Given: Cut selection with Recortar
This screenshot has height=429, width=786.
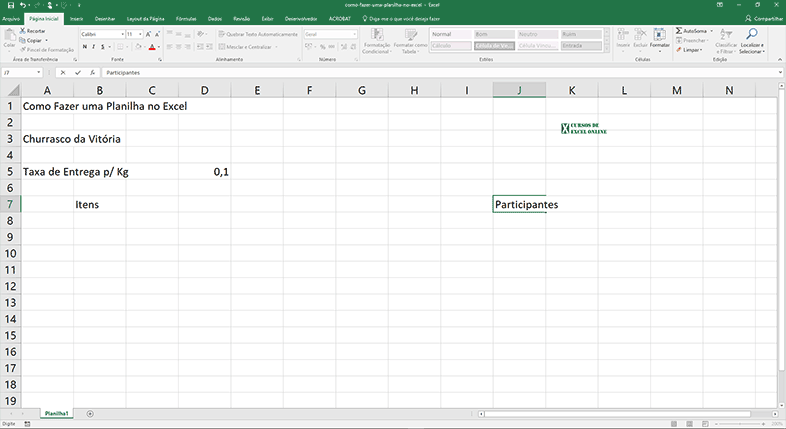Looking at the screenshot, I should pyautogui.click(x=33, y=31).
